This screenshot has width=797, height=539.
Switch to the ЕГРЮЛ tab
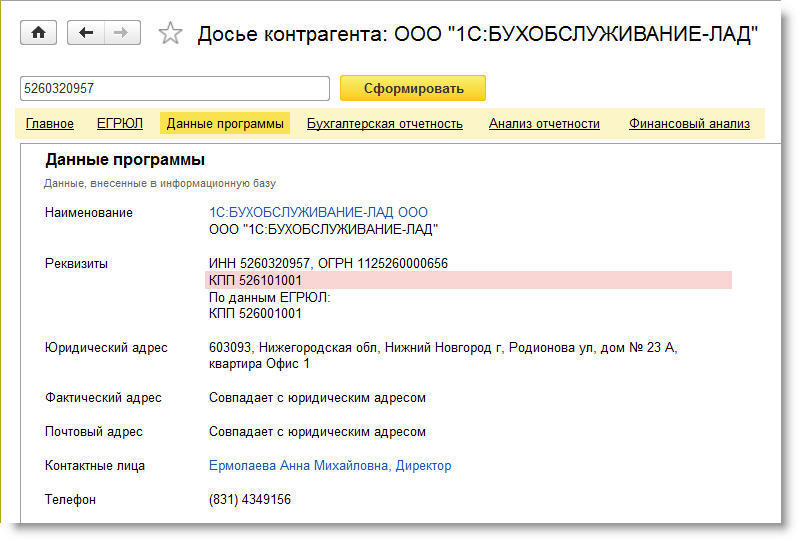tap(120, 124)
